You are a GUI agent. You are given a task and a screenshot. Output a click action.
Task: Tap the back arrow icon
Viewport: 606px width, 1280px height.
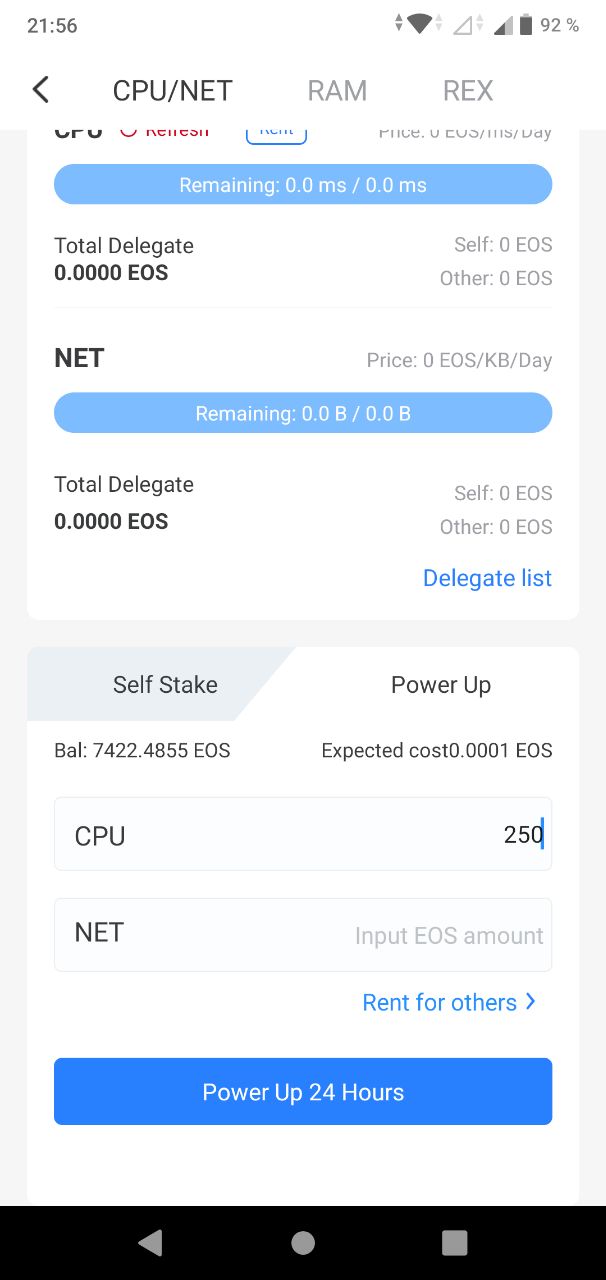[40, 89]
